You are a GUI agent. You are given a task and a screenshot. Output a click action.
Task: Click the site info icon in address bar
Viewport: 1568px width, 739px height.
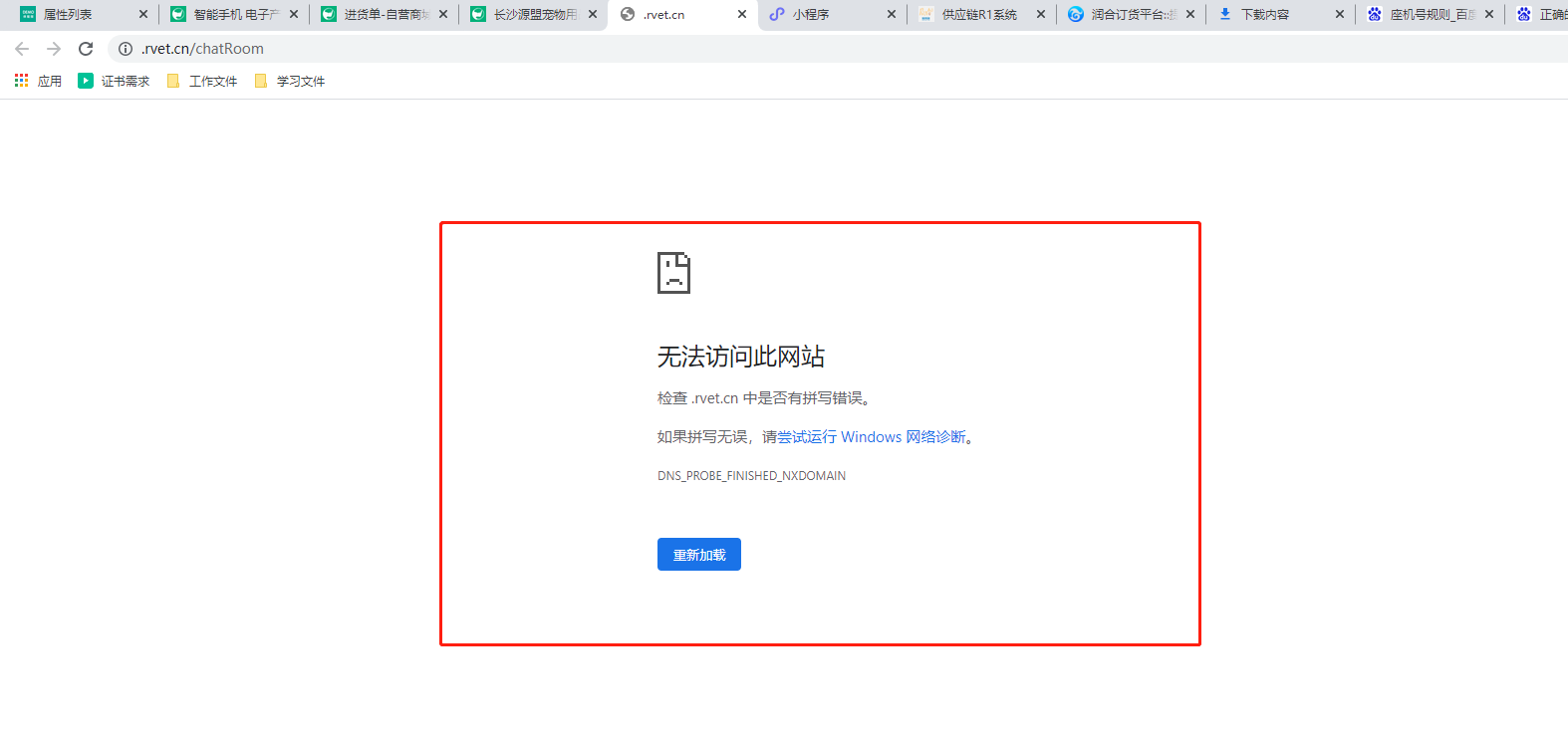tap(126, 49)
